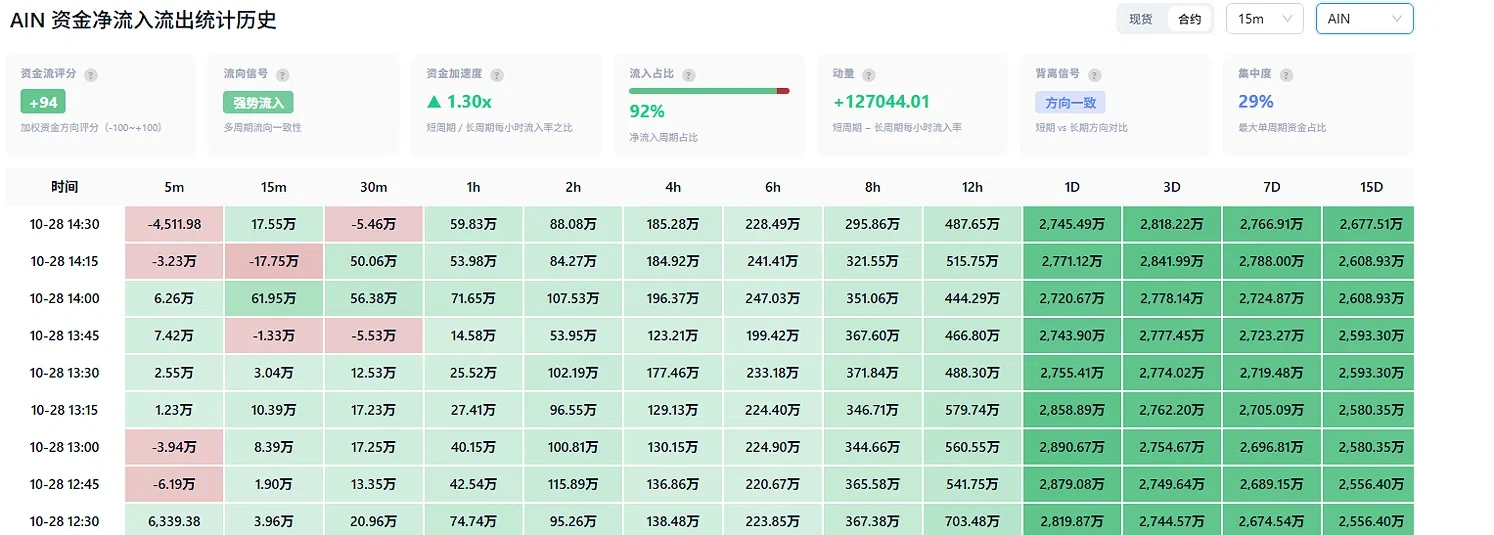Open help icon beside 资金加速度

[497, 75]
